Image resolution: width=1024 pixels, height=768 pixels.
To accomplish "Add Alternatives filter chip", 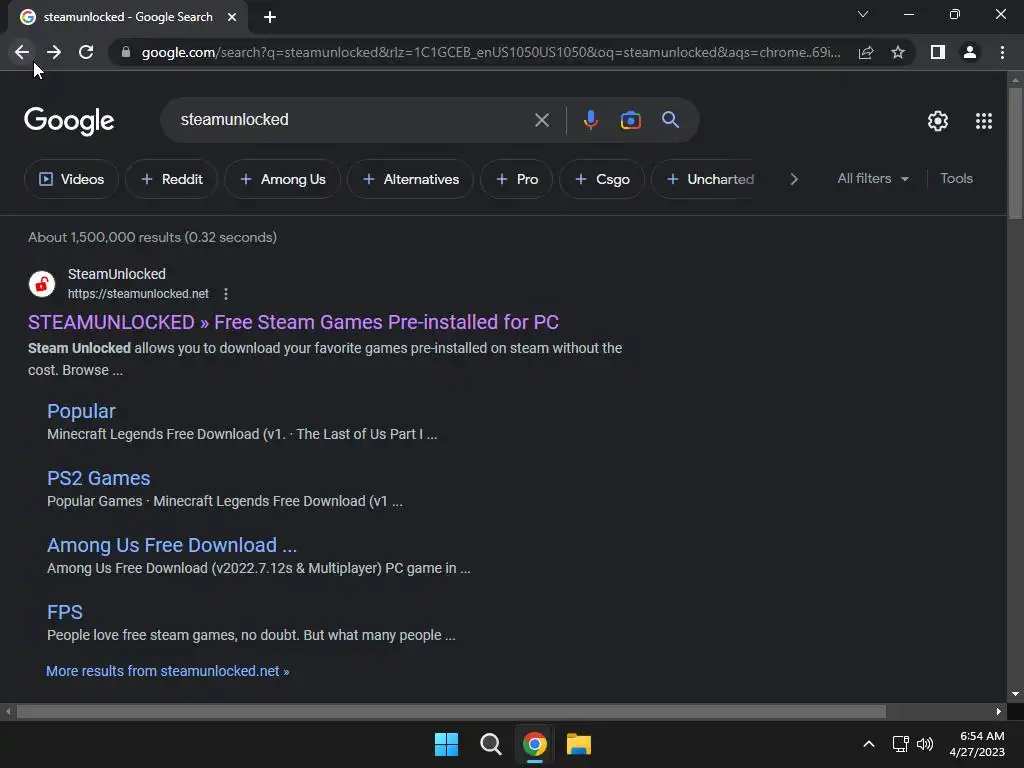I will (410, 179).
